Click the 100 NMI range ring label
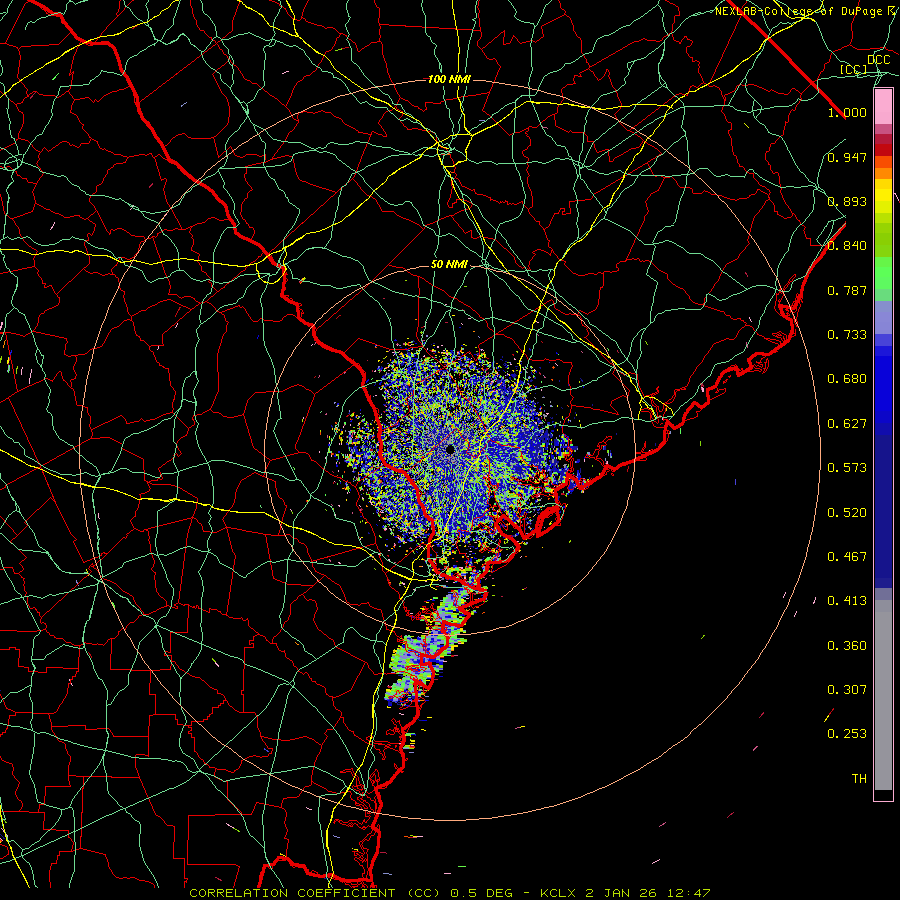 (449, 79)
